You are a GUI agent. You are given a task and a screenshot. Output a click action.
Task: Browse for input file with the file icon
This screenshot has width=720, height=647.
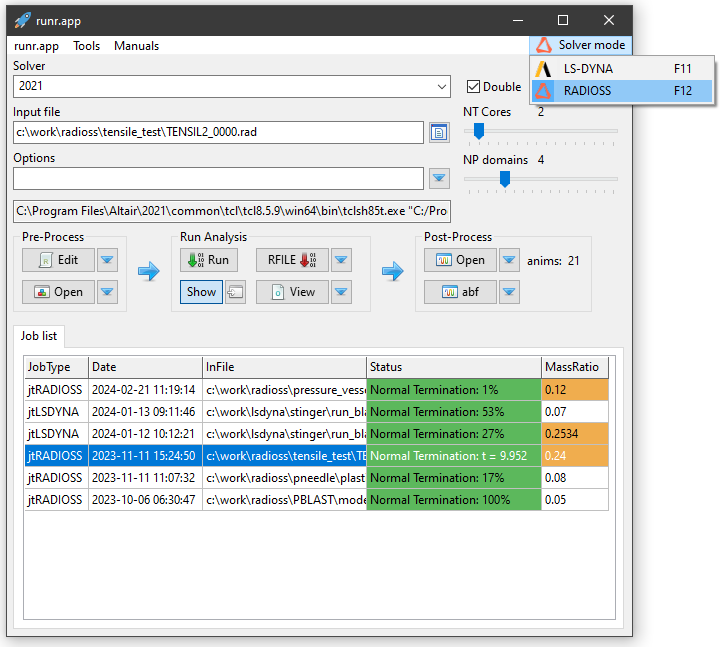(x=439, y=133)
